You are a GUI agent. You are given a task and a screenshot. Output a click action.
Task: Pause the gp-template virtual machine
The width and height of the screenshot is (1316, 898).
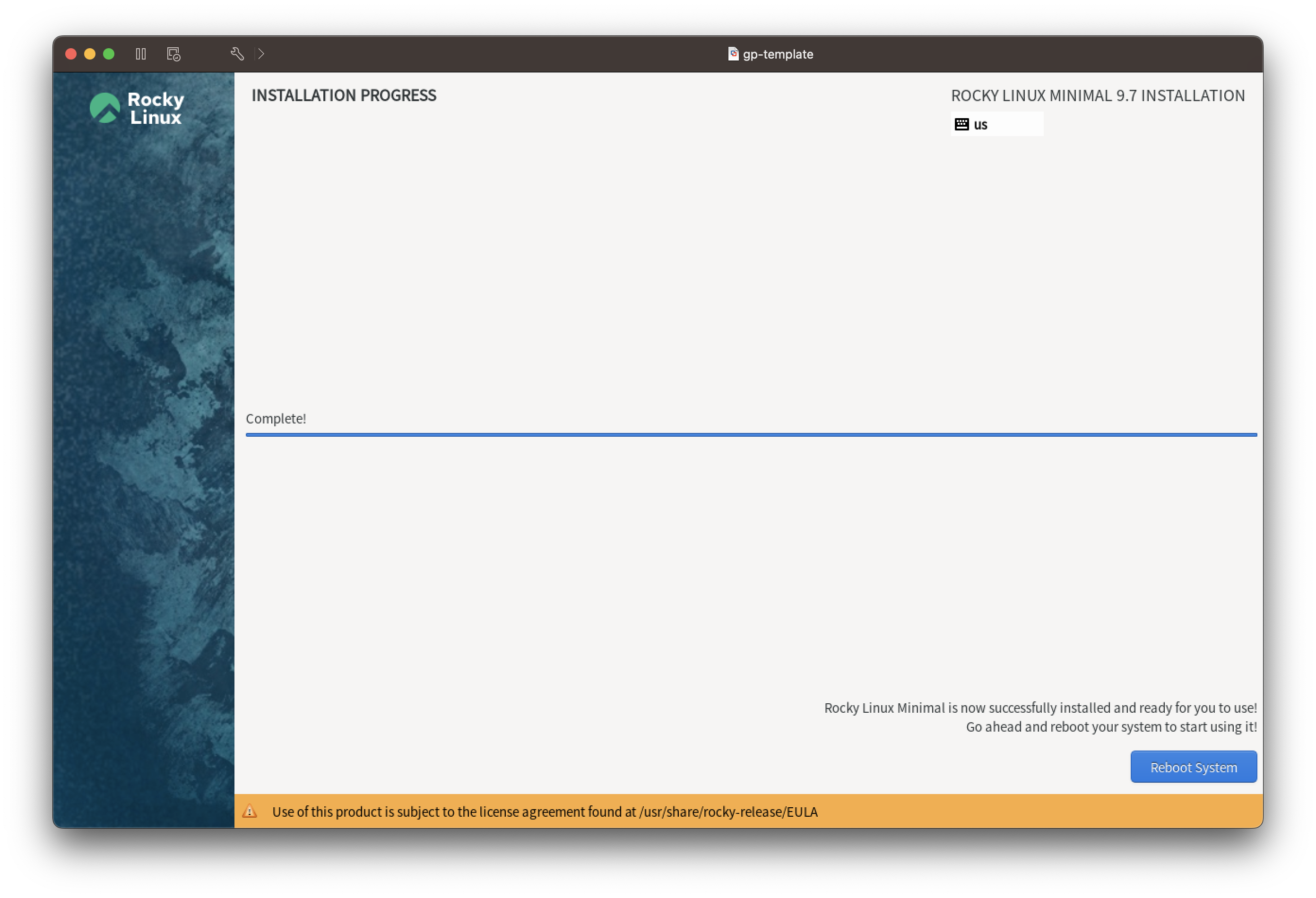pos(141,54)
